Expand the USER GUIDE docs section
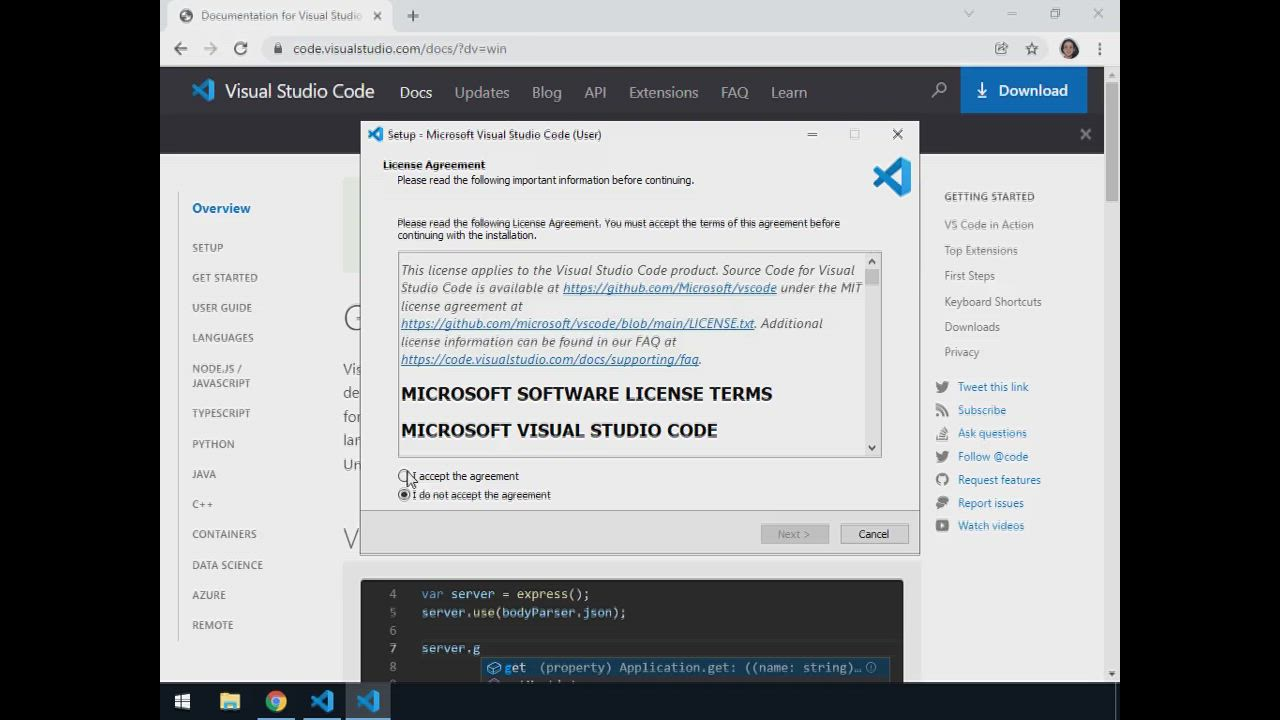Screen dimensions: 1280x720 click(222, 308)
